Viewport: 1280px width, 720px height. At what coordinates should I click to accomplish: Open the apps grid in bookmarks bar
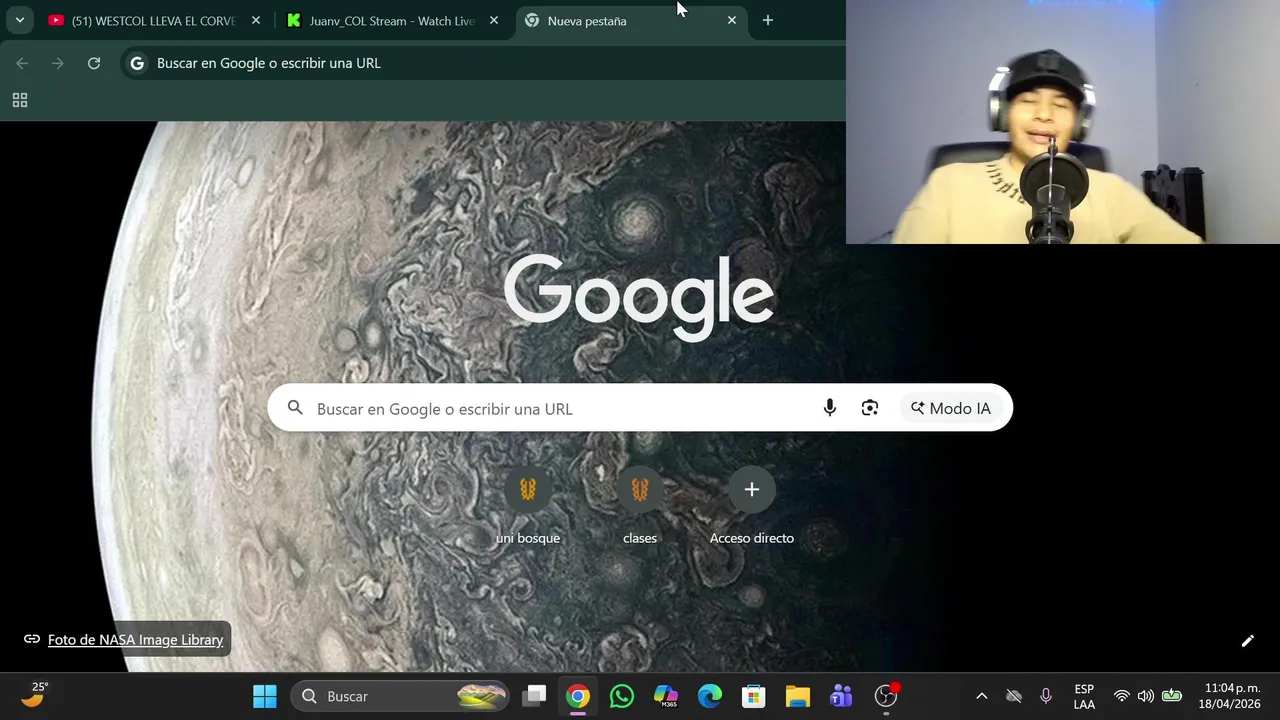pos(19,100)
